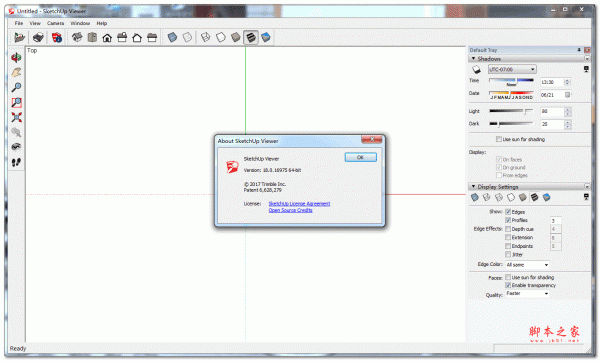Choose Shaded style in top toolbar

click(x=236, y=38)
